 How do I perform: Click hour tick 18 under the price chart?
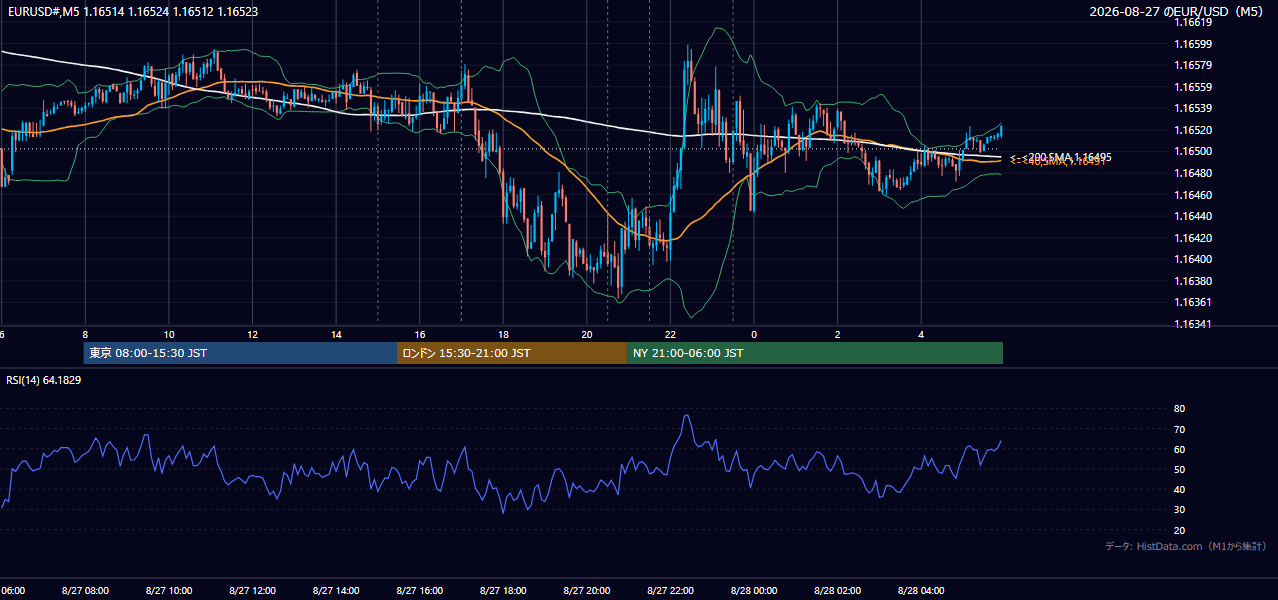click(x=503, y=335)
